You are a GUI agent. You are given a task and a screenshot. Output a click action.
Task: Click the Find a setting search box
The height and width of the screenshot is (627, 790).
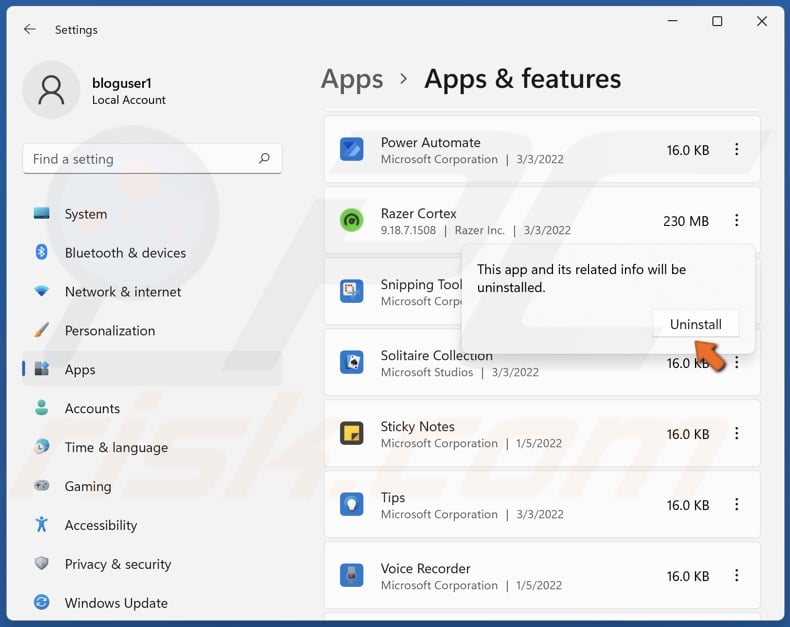152,159
